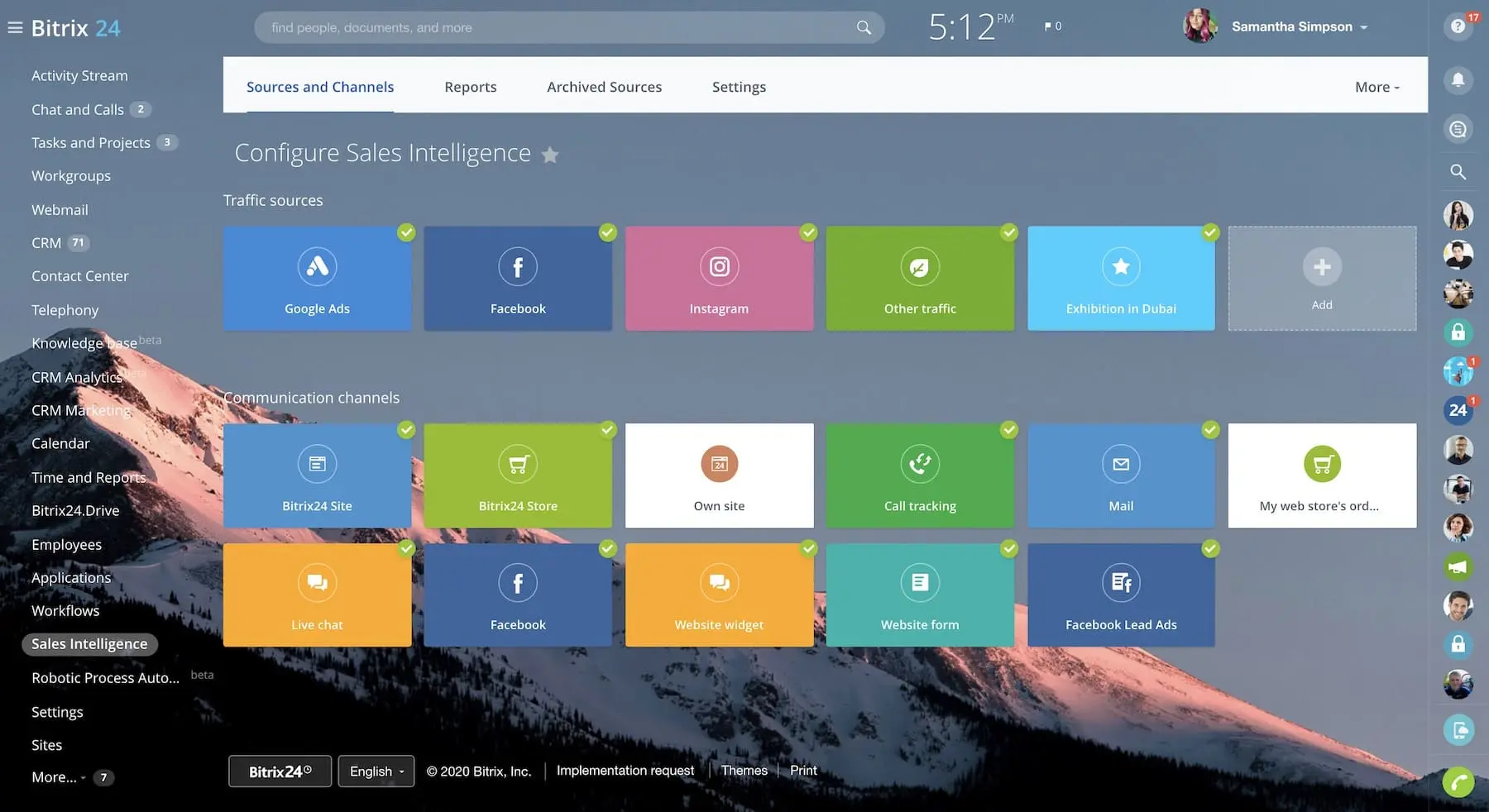
Task: Toggle checkmark on Website form tile
Action: (1009, 548)
